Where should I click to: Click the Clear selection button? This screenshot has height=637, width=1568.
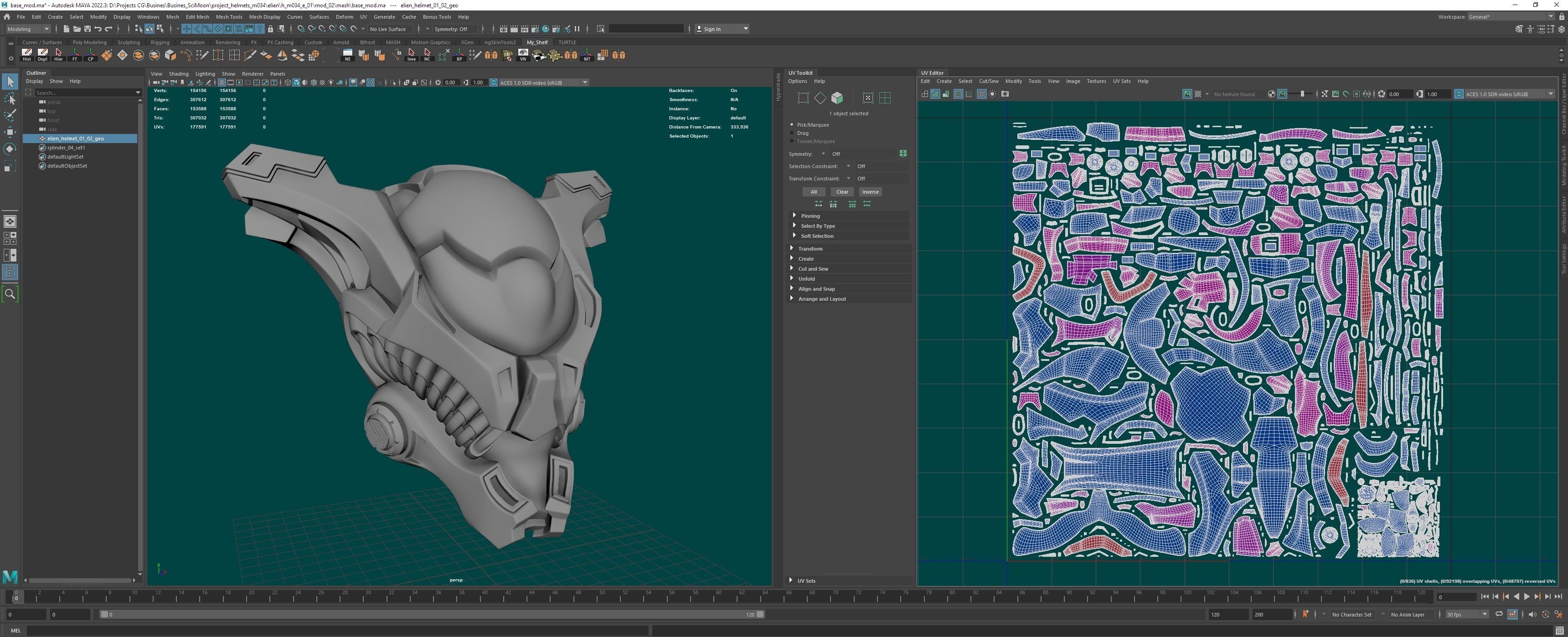(842, 192)
